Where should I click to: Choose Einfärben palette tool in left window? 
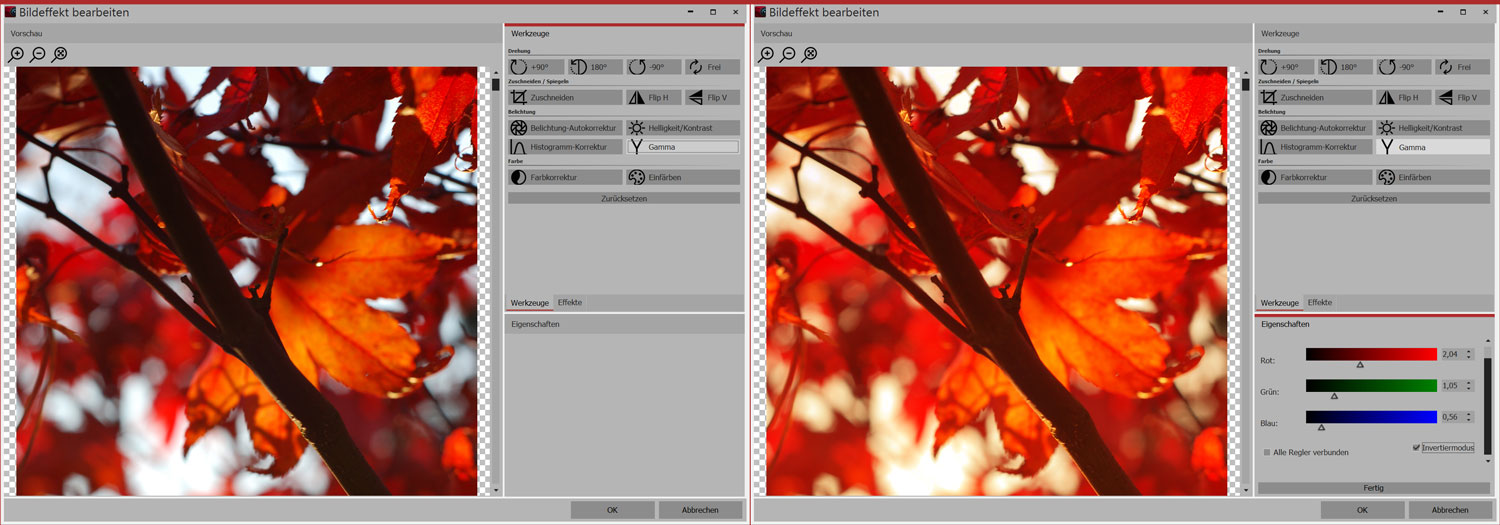[682, 177]
